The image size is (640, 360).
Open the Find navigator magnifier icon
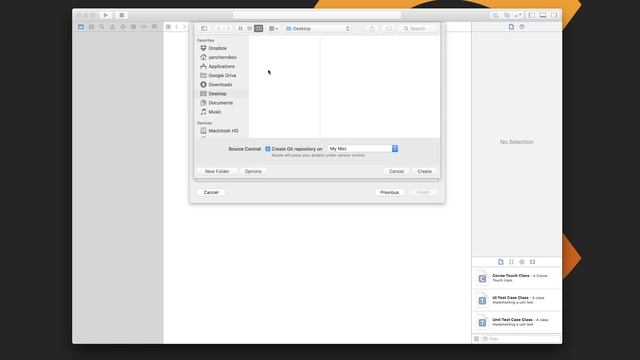[x=102, y=27]
